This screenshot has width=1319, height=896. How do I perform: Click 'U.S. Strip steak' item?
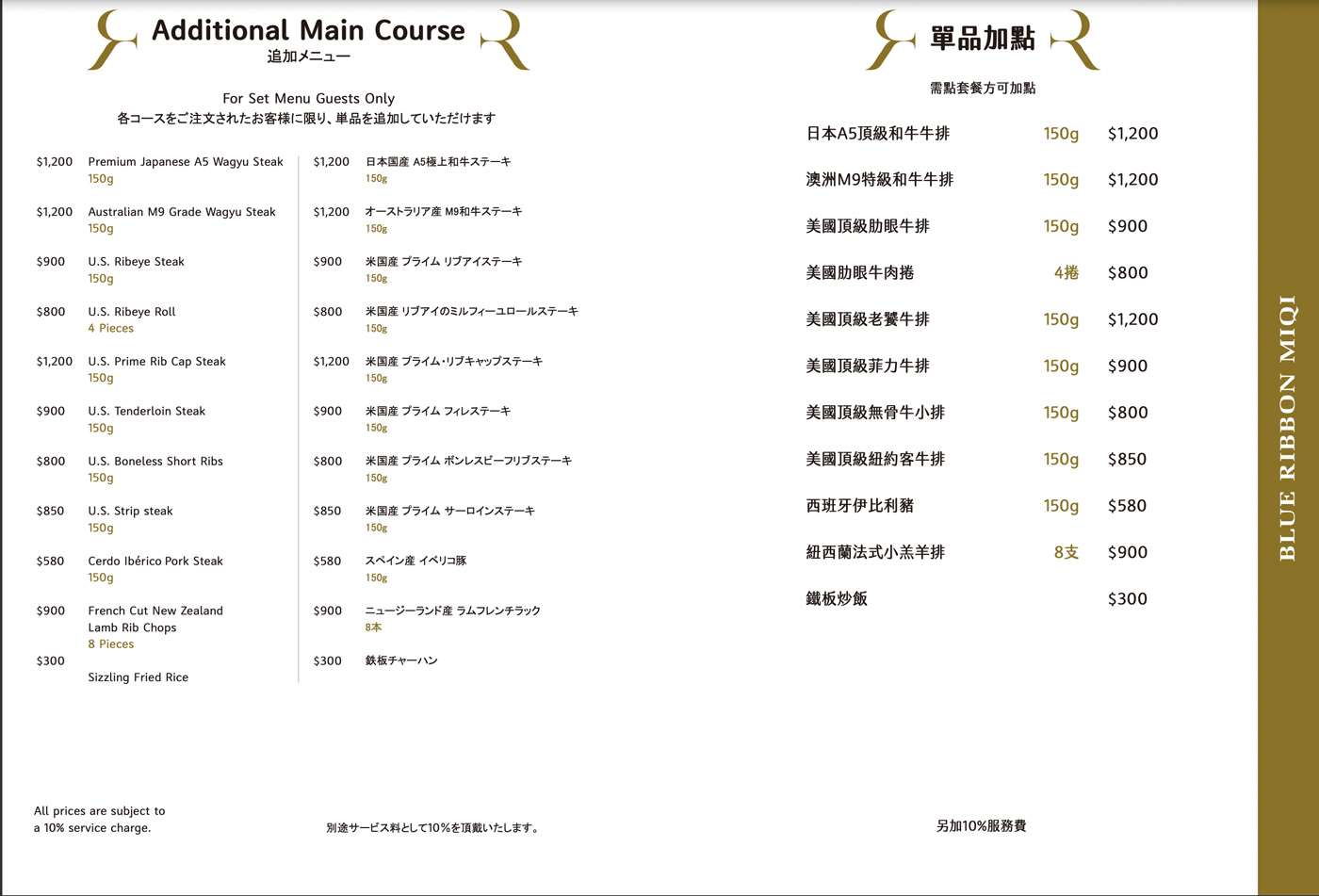click(131, 512)
